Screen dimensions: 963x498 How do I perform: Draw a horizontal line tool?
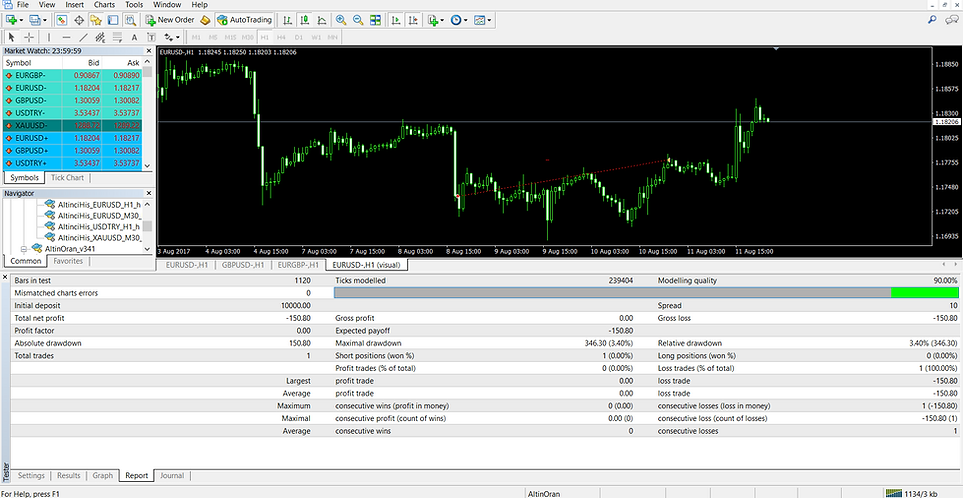tap(66, 37)
